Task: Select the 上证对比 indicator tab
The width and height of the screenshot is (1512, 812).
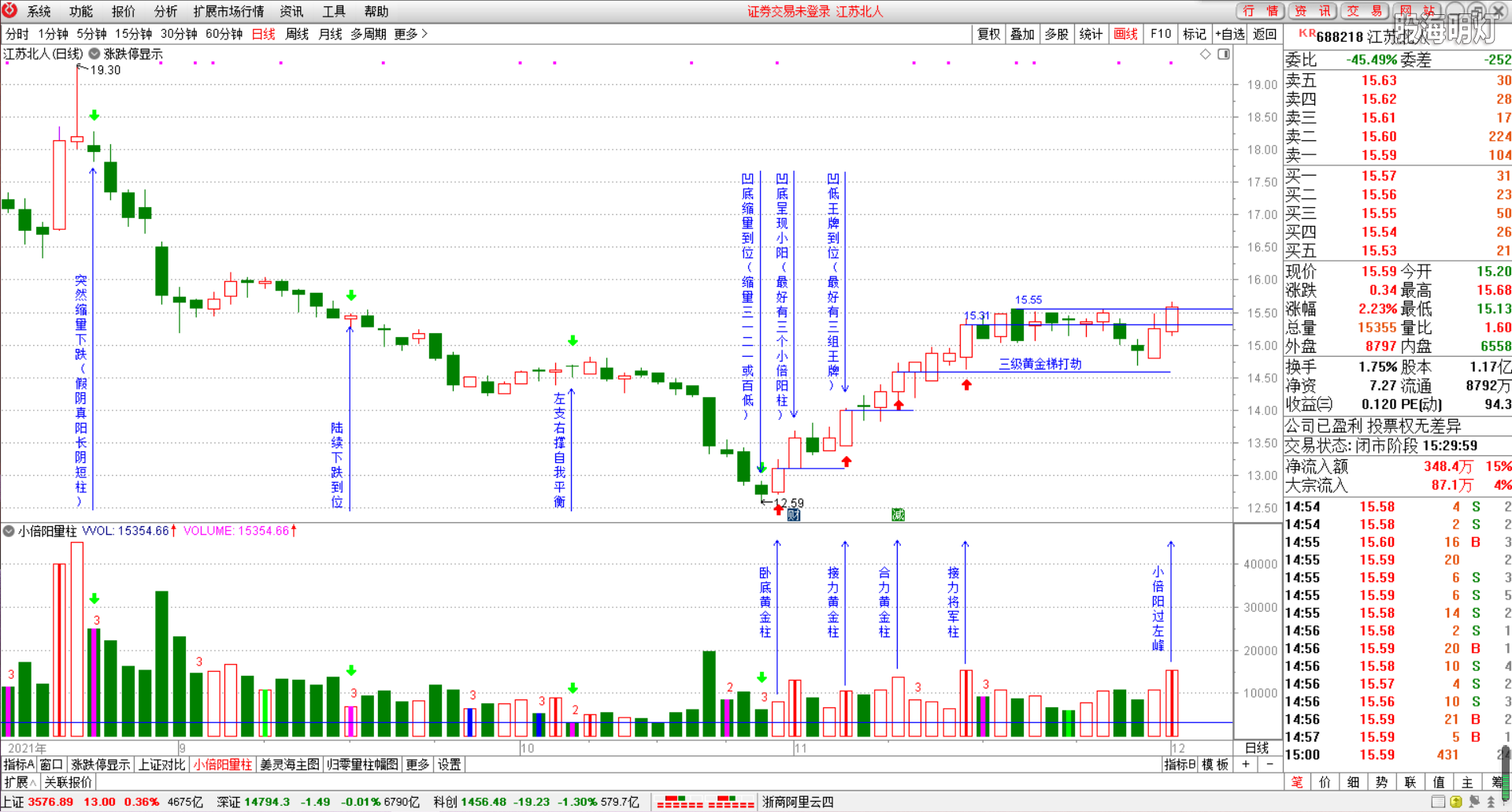Action: (x=162, y=764)
